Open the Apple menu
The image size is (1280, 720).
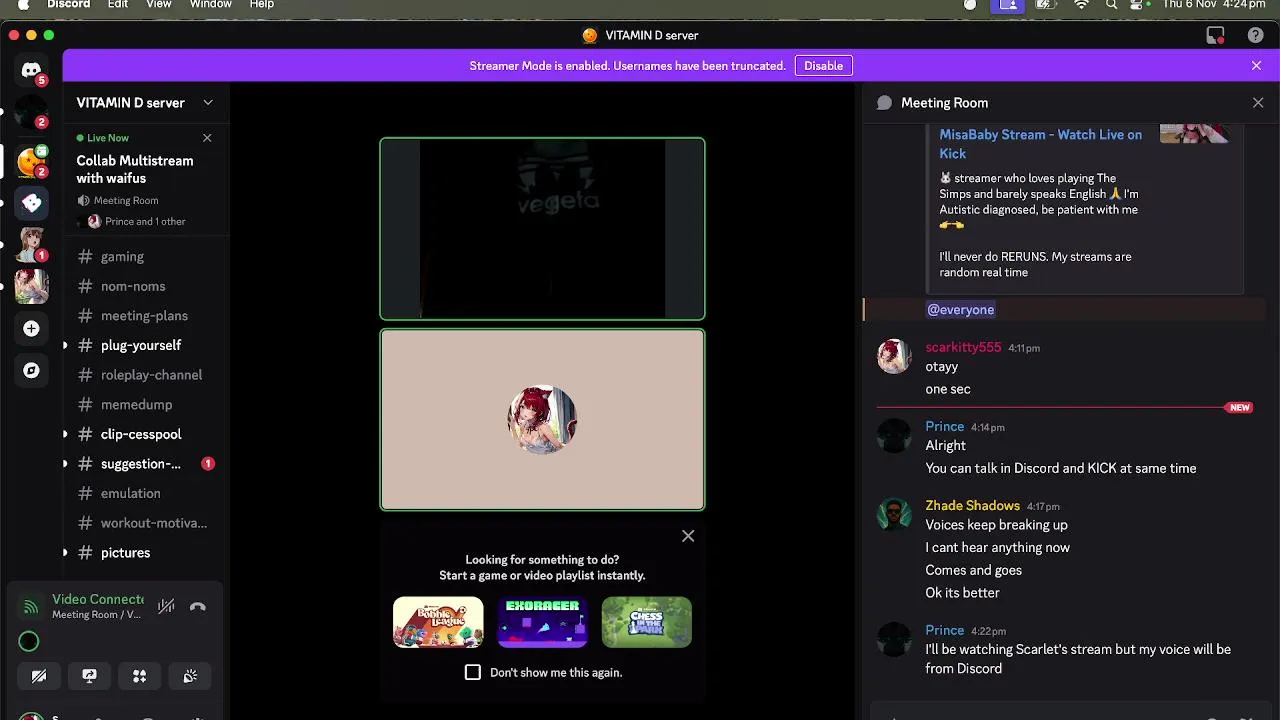(23, 5)
